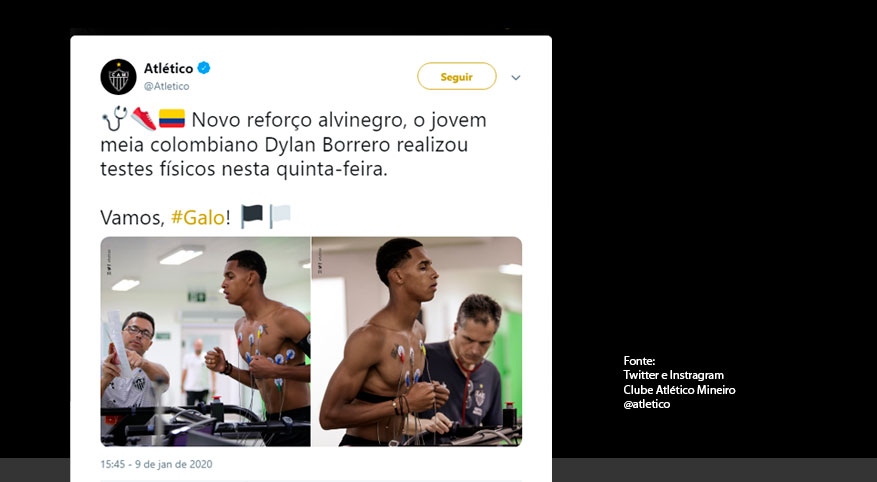The height and width of the screenshot is (482, 877).
Task: Click the black flag emoji
Action: click(252, 216)
